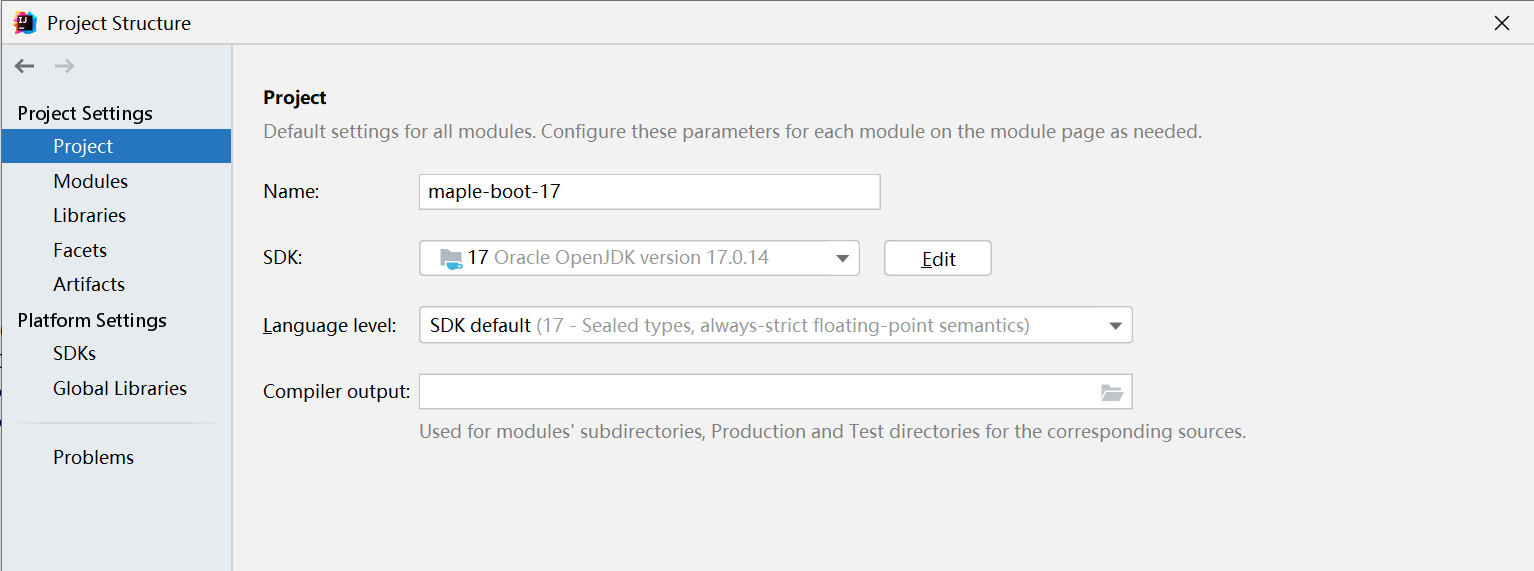The image size is (1534, 571).
Task: Select the Project settings item
Action: tap(116, 146)
